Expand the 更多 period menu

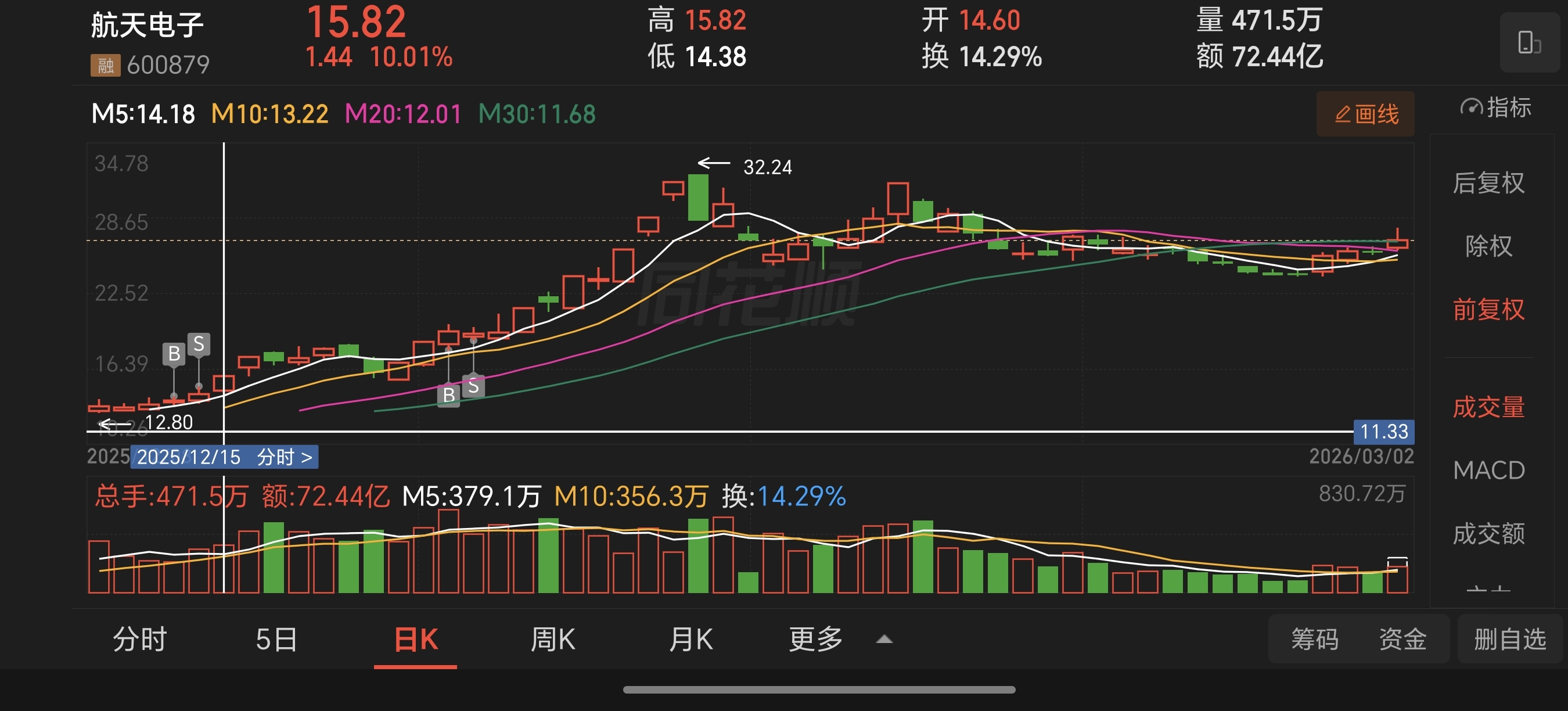(816, 640)
